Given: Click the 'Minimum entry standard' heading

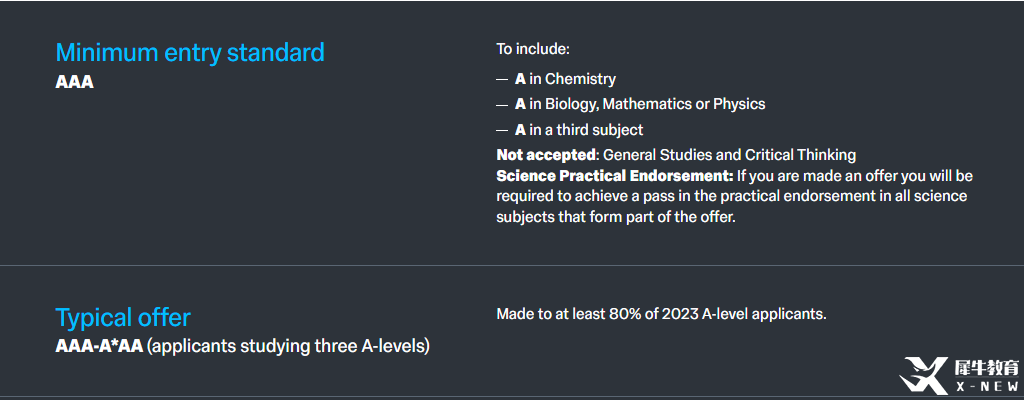Looking at the screenshot, I should coord(190,52).
